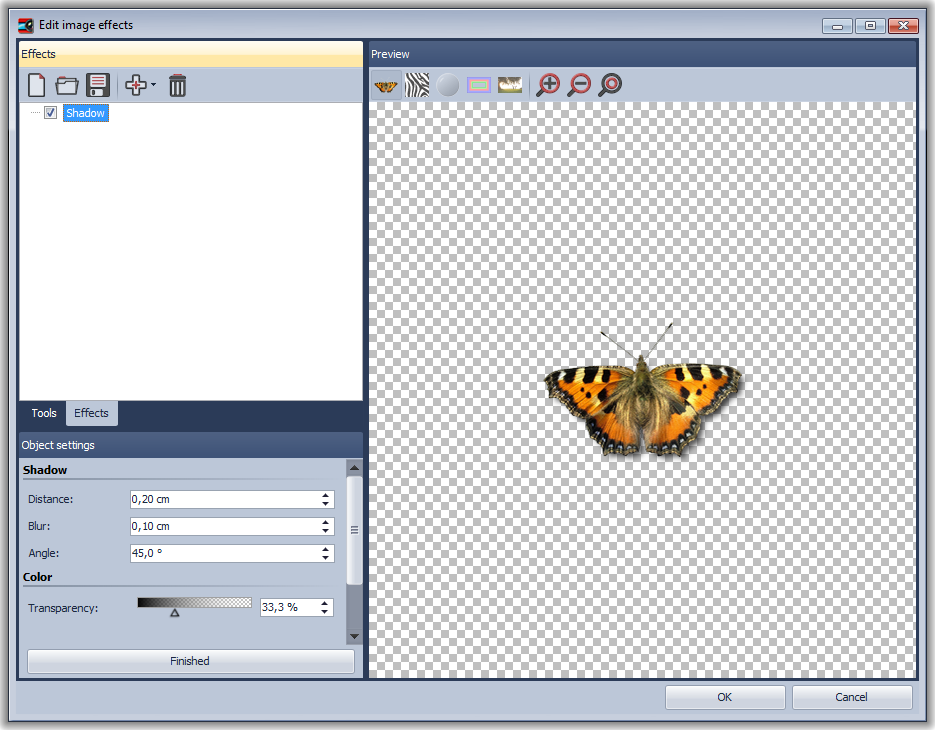Viewport: 935px width, 730px height.
Task: Create a new effects file
Action: coord(36,85)
